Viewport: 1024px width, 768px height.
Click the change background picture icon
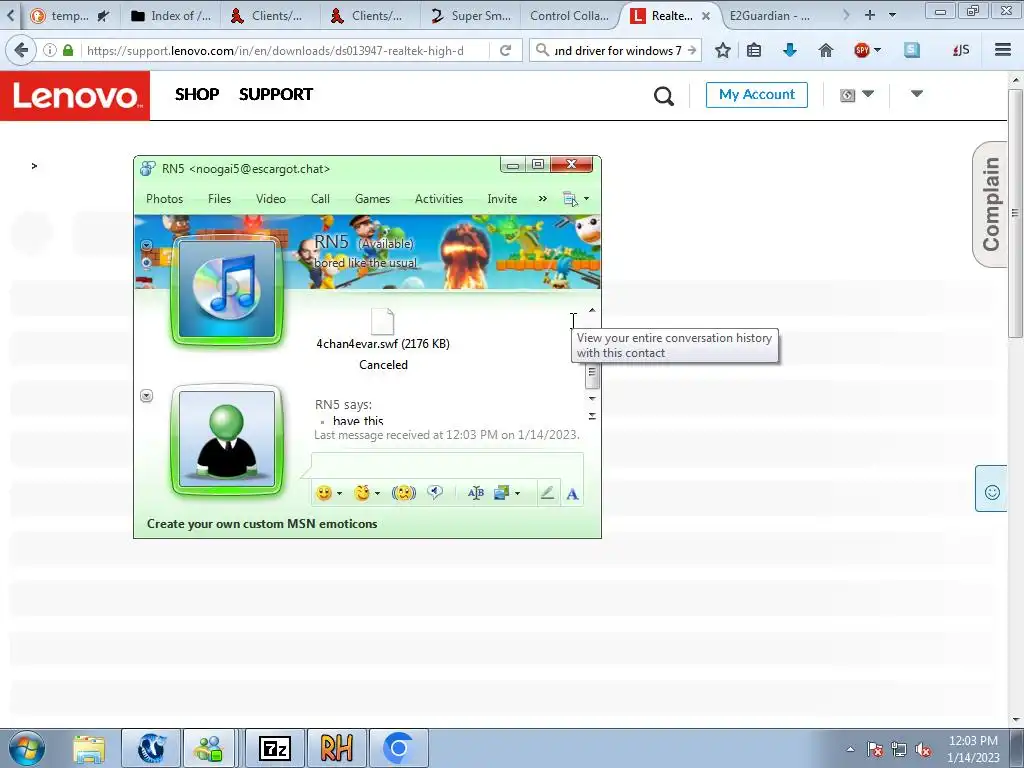click(502, 493)
